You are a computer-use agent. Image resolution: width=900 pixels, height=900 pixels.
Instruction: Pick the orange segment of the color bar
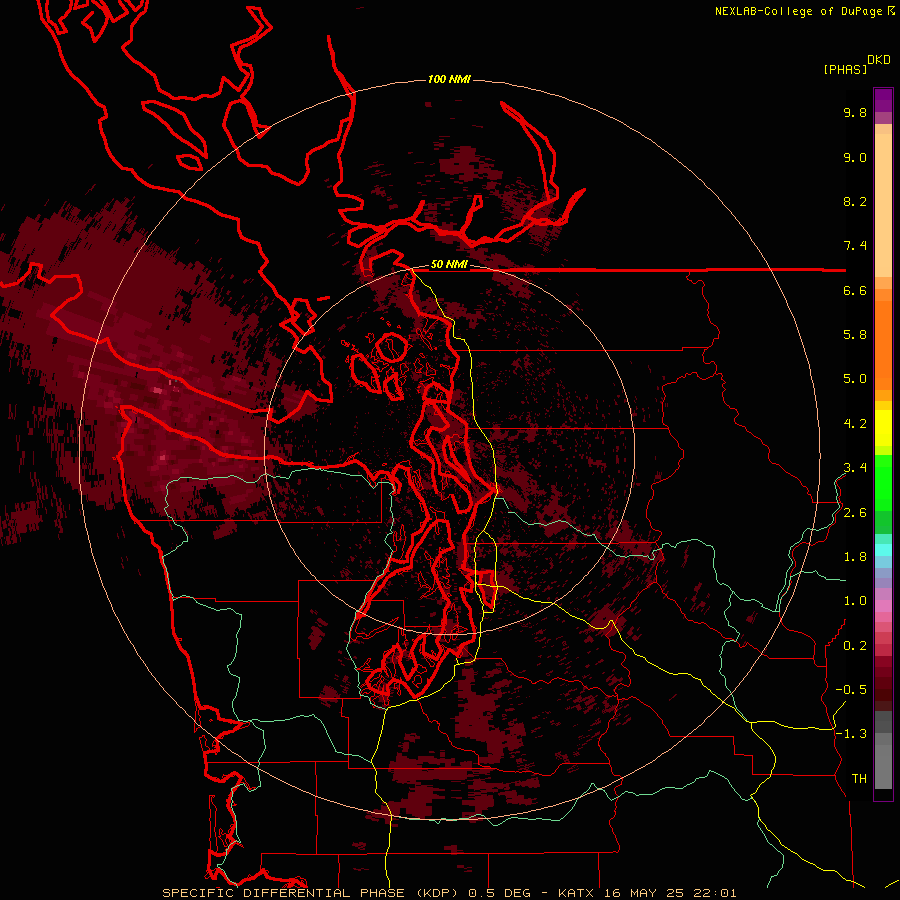pos(883,344)
